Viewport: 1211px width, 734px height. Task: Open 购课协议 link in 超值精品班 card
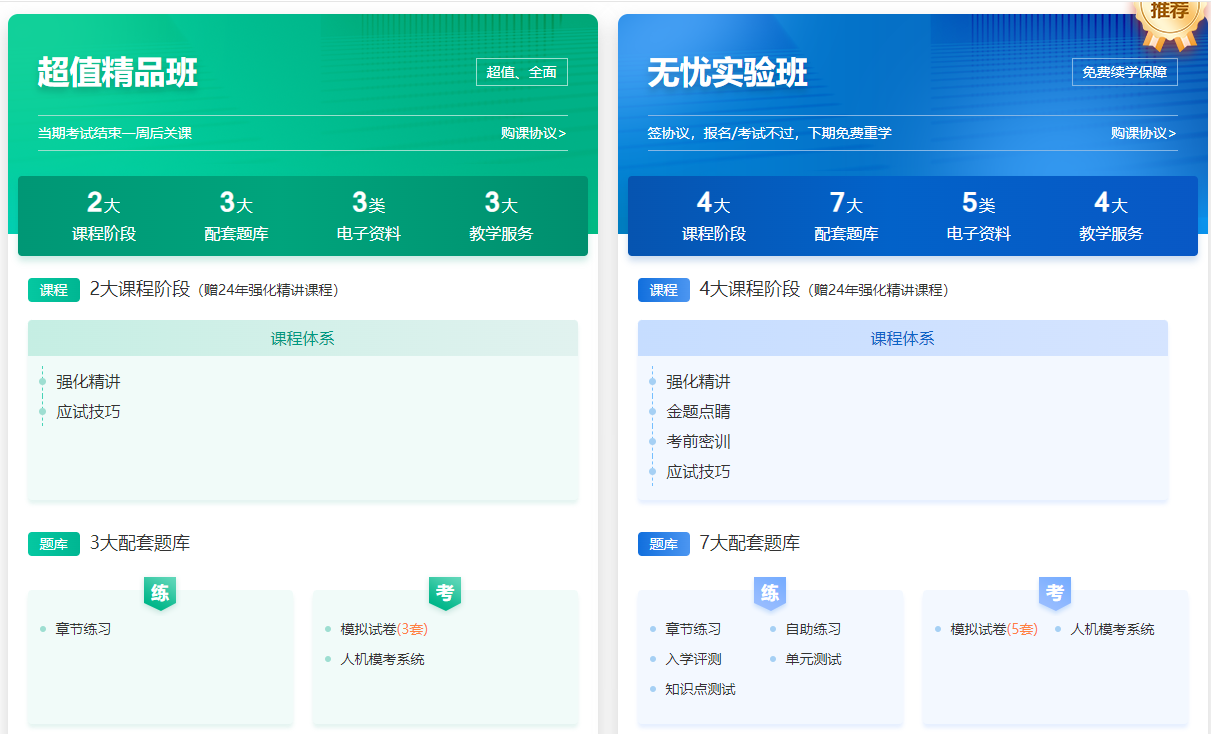tap(534, 133)
